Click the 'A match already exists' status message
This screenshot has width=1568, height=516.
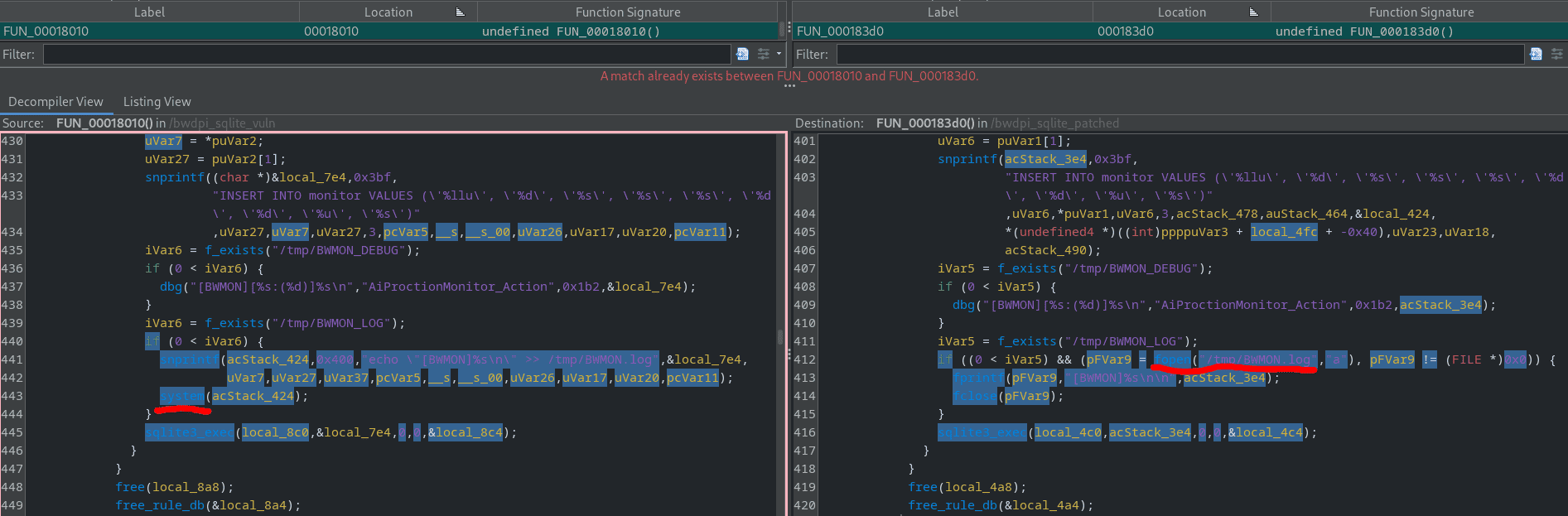789,76
